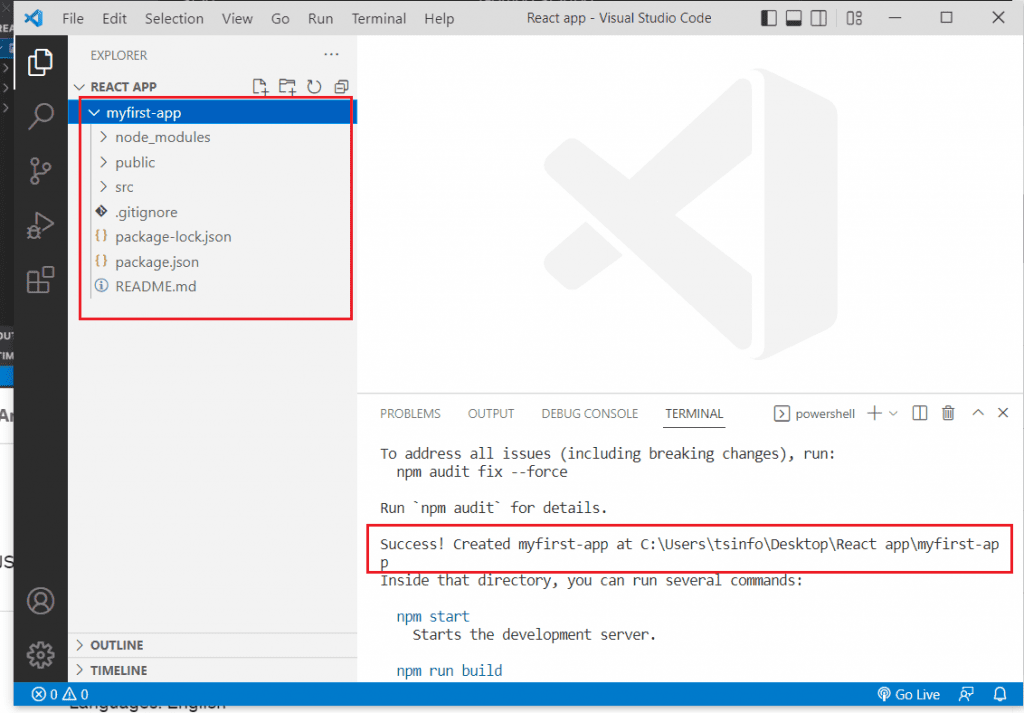Open the Run and Debug view
The width and height of the screenshot is (1024, 713).
click(x=40, y=226)
